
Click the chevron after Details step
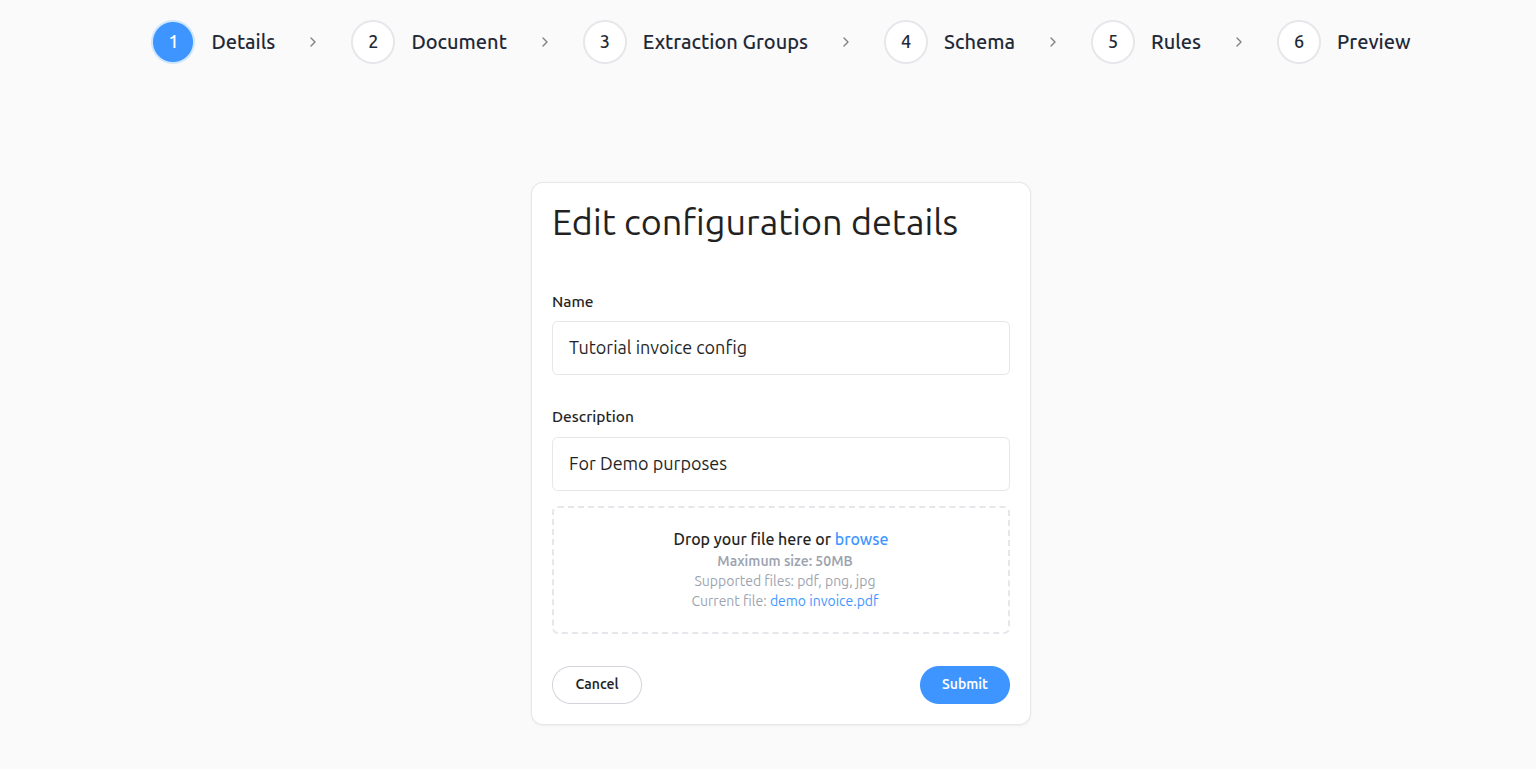point(313,42)
